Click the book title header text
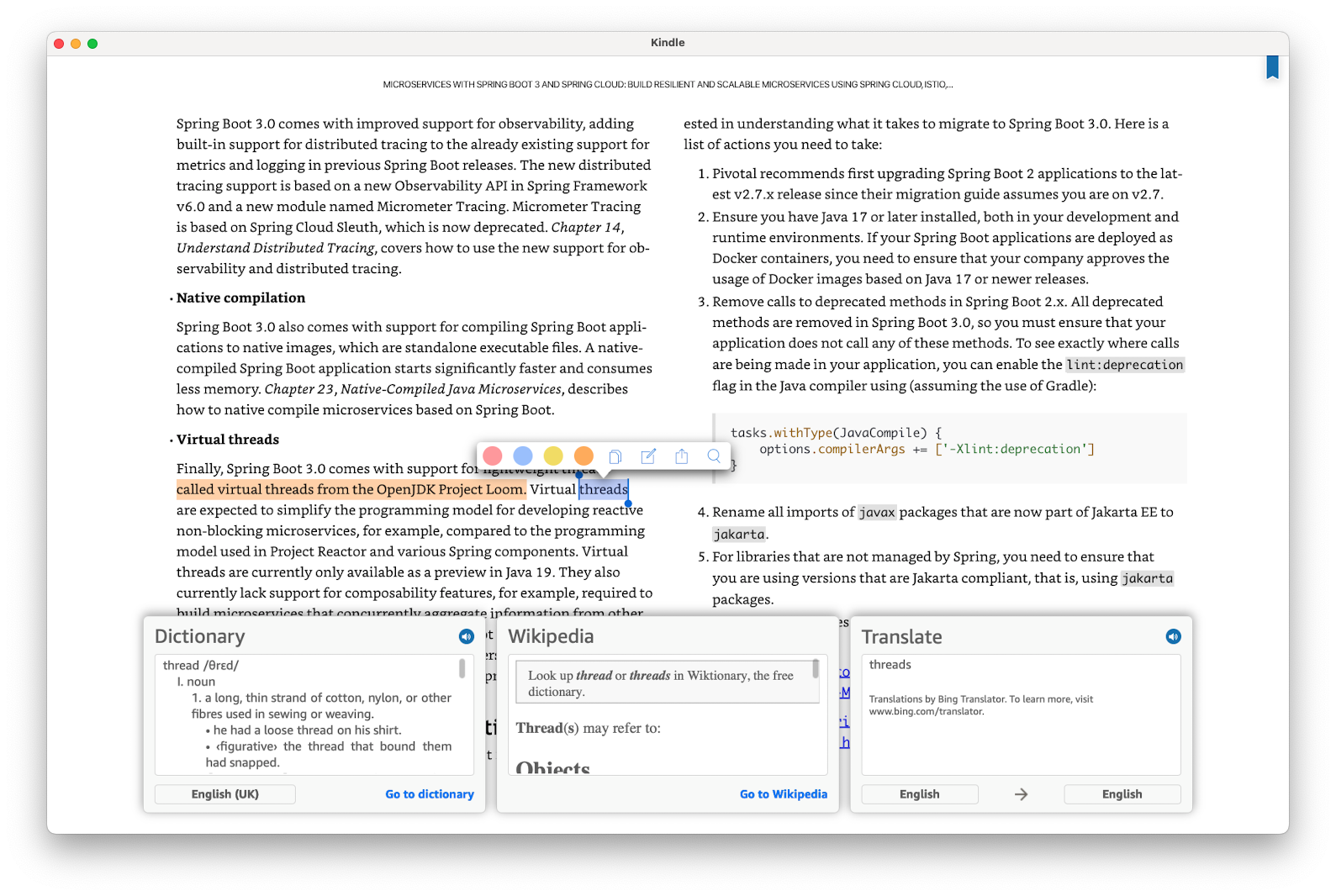Image resolution: width=1336 pixels, height=896 pixels. click(668, 85)
